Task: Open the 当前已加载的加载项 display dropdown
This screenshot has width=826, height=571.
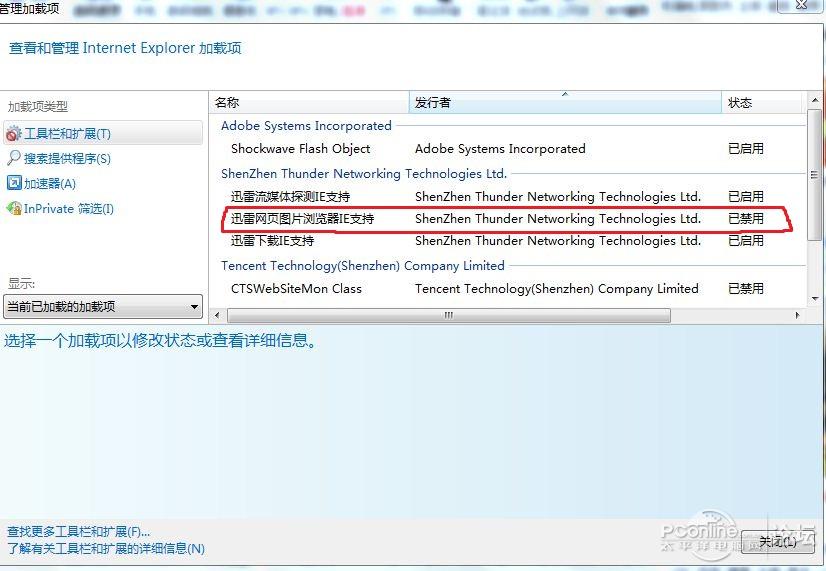Action: click(x=103, y=306)
